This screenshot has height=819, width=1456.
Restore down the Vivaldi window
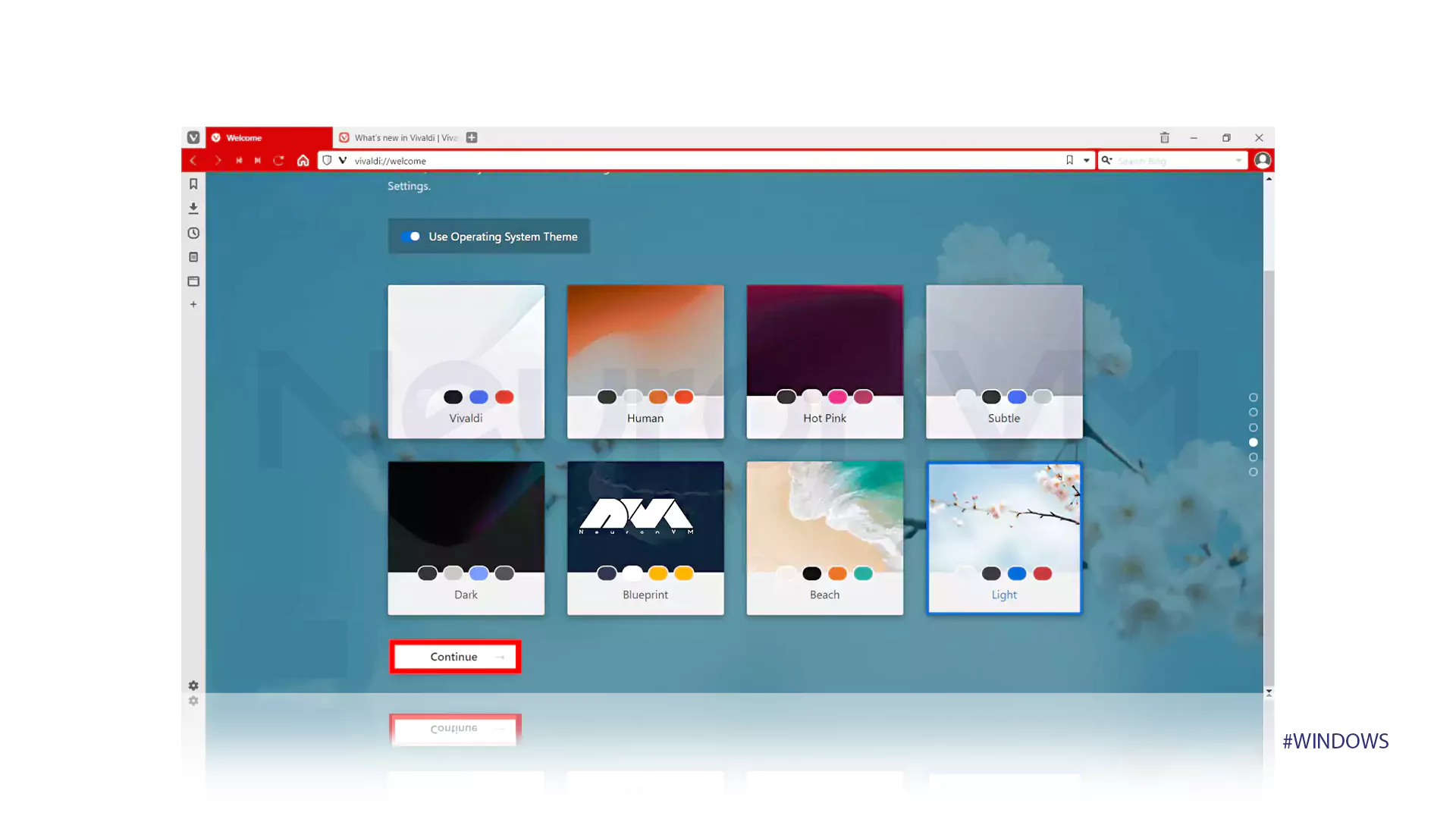(1226, 137)
